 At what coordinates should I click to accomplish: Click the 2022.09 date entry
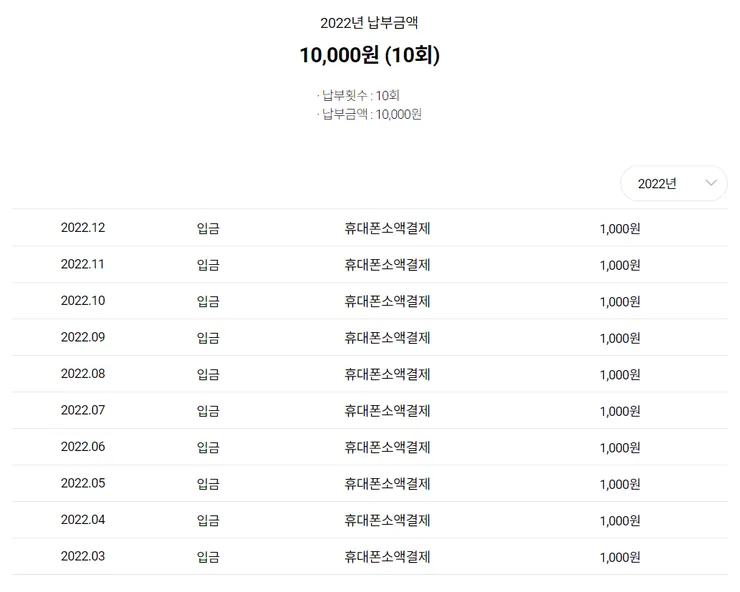[83, 338]
